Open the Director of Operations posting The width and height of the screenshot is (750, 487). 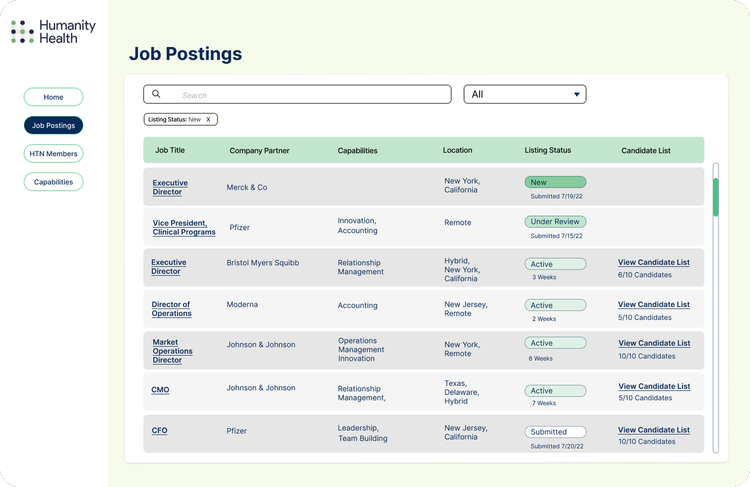coord(171,309)
